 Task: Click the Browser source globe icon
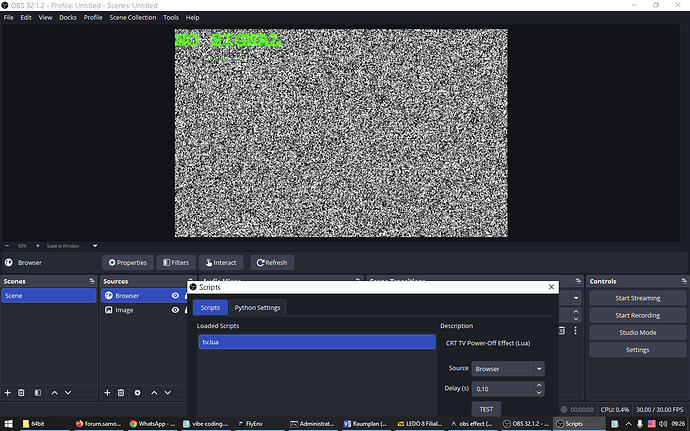[x=109, y=295]
